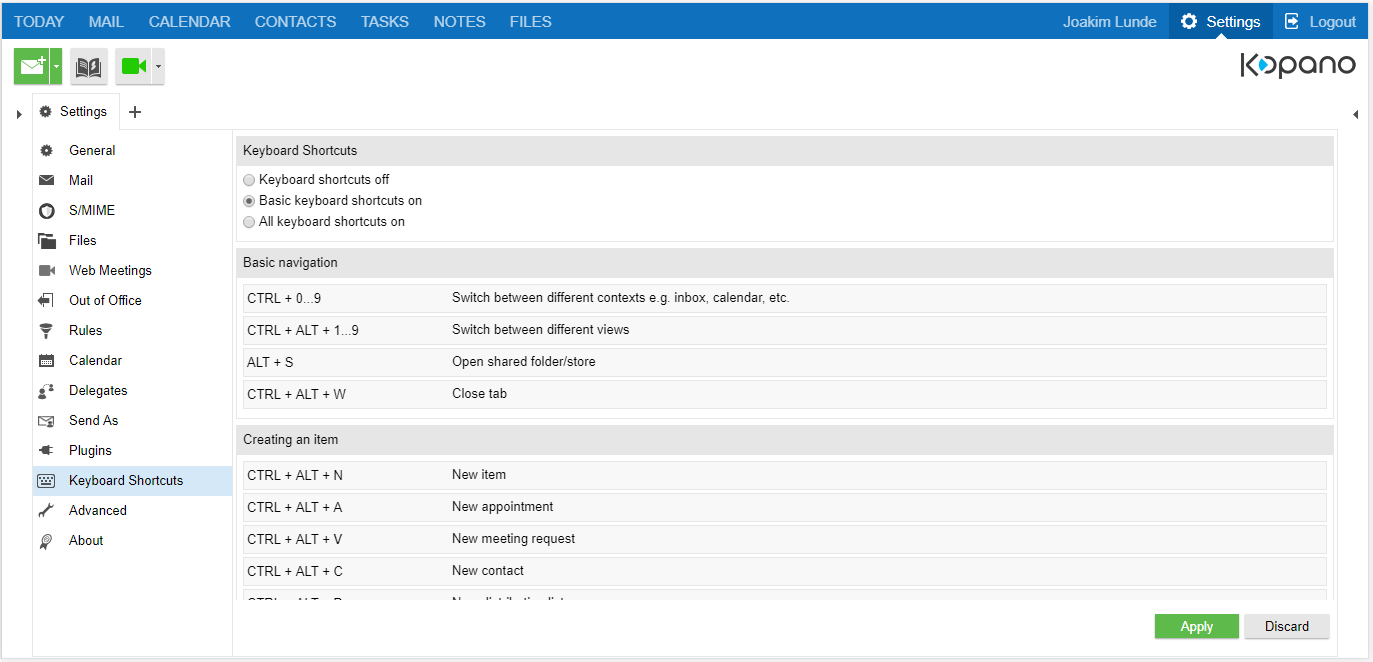1373x662 pixels.
Task: Switch to the CALENDAR section
Action: 189,21
